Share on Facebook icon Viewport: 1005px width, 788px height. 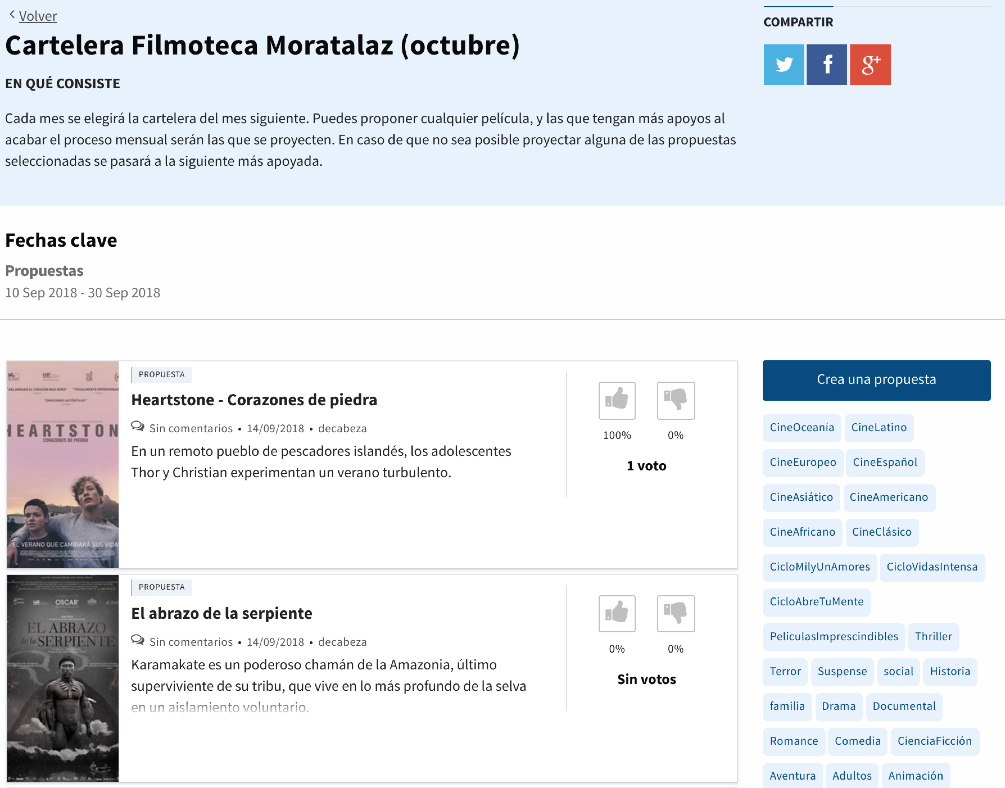pyautogui.click(x=827, y=65)
